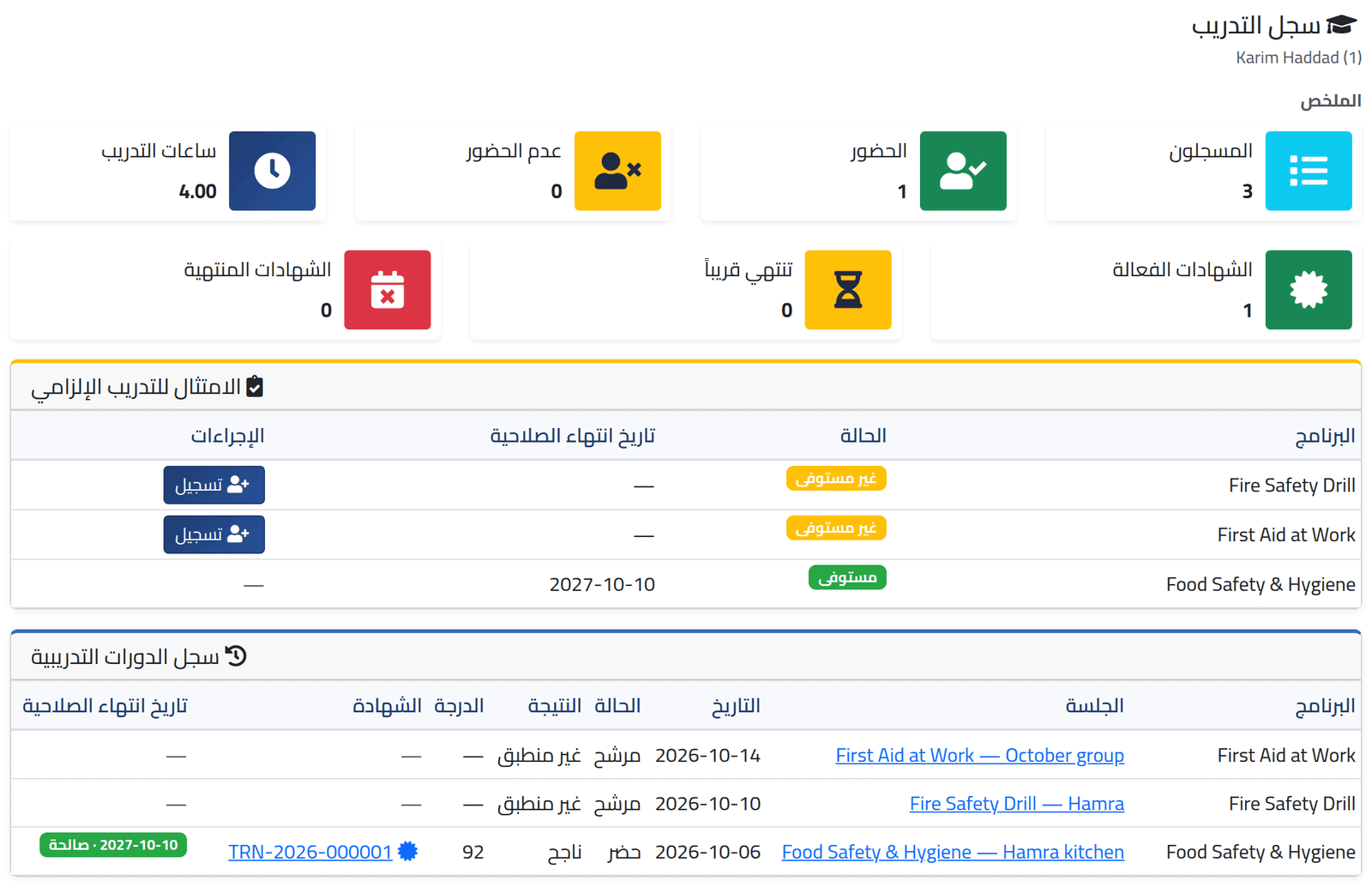Click the 2027-10-10 expiry date in compliance table
The width and height of the screenshot is (1372, 887).
click(602, 584)
